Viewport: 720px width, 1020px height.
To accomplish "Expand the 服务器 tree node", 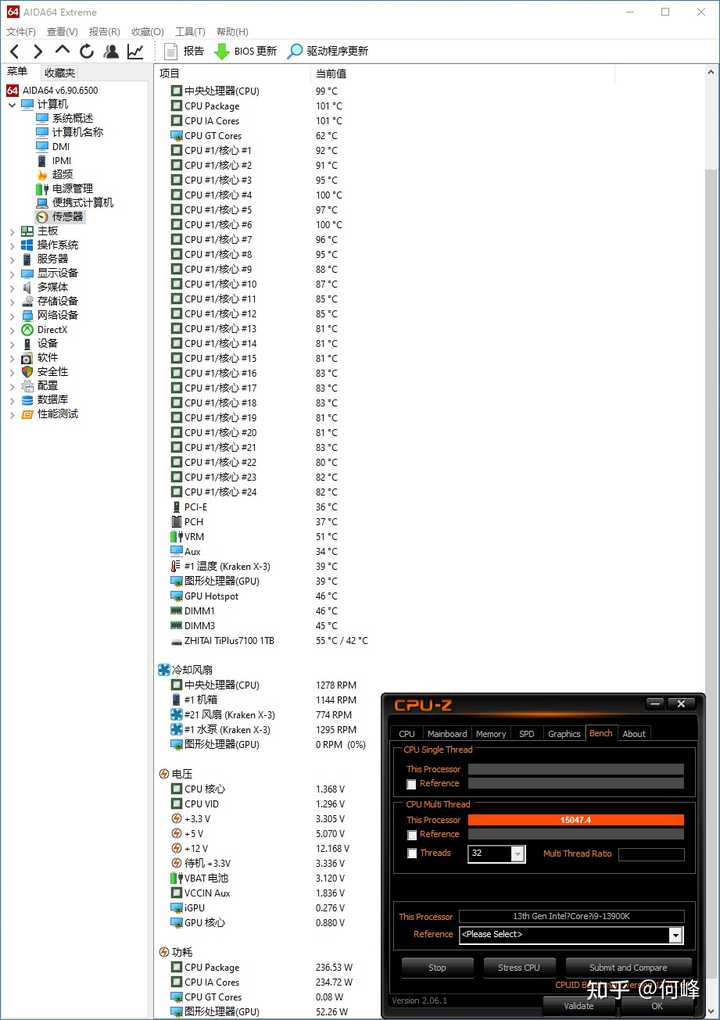I will pyautogui.click(x=12, y=259).
